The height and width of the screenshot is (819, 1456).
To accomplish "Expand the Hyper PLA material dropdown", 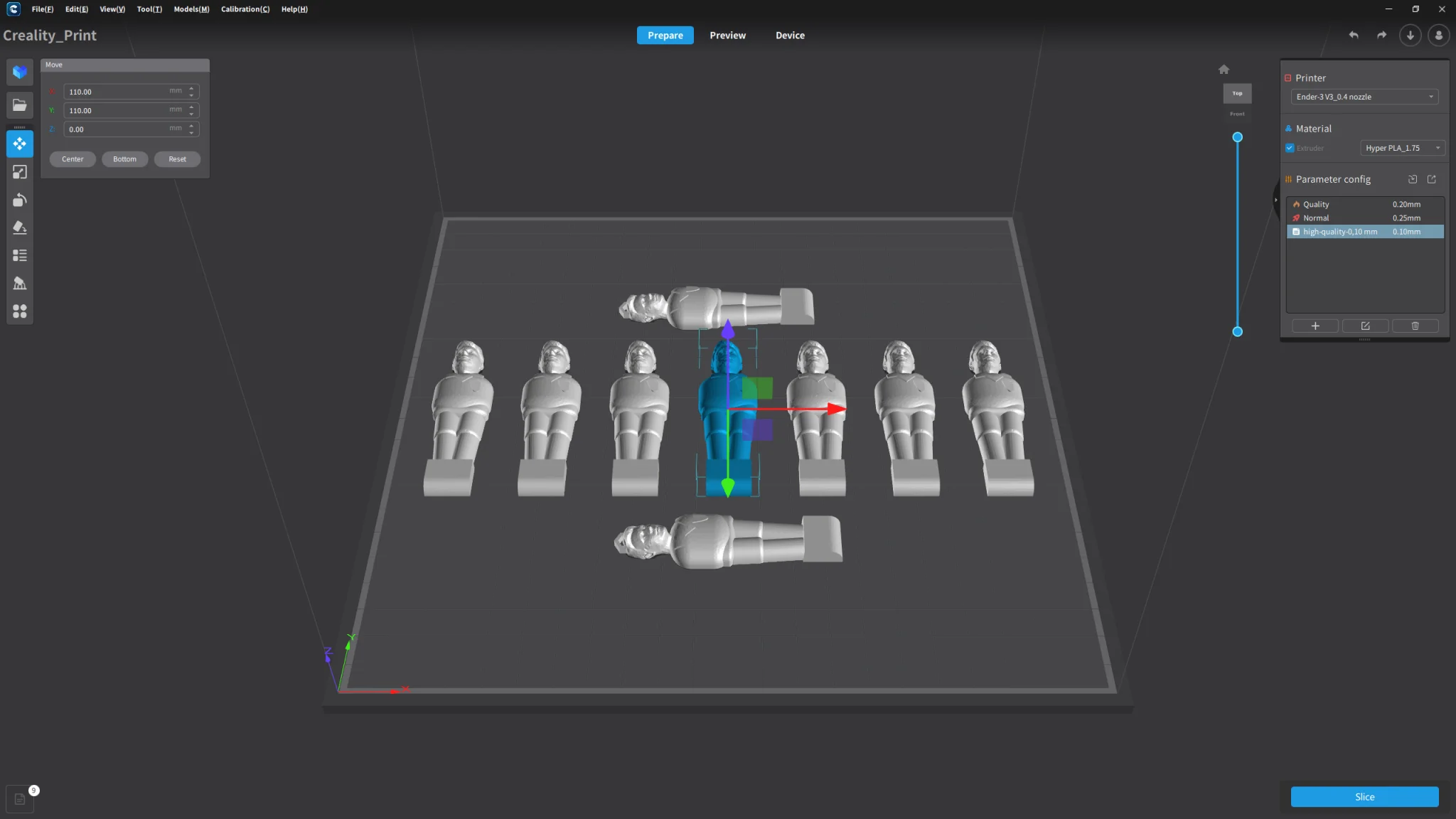I will click(x=1402, y=148).
